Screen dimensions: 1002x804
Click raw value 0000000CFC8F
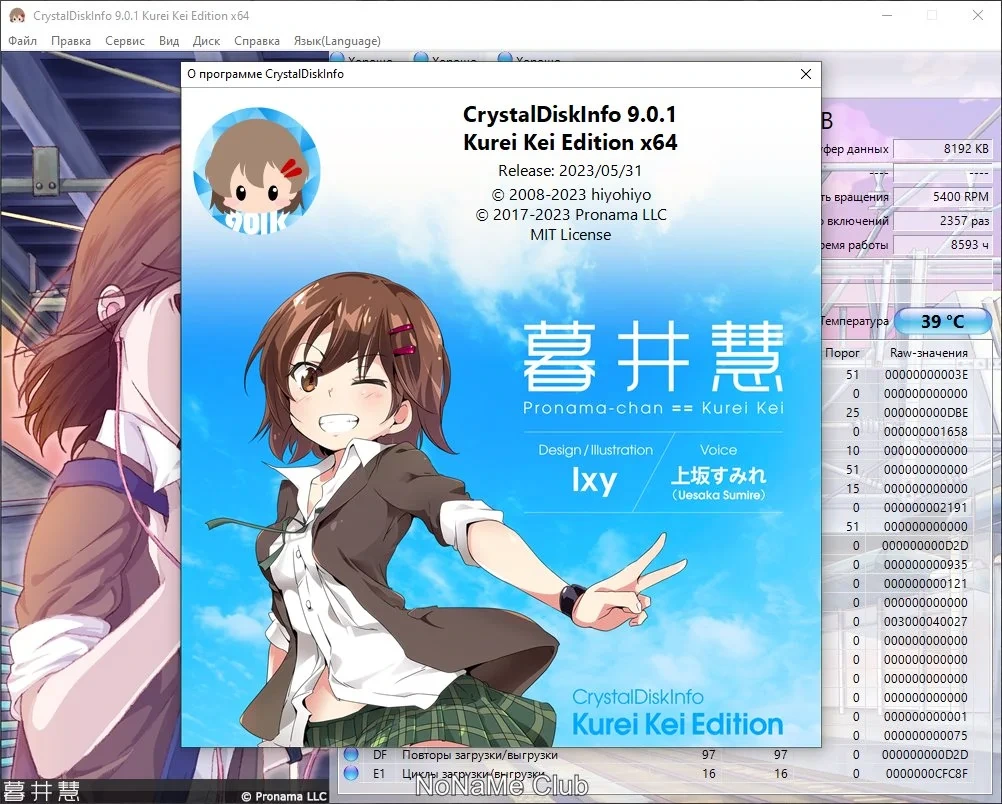[x=926, y=773]
